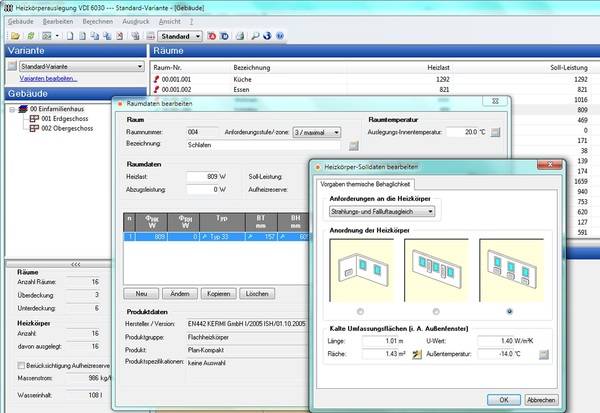This screenshot has height=413, width=600.
Task: Click the Kopieren button
Action: coord(217,293)
